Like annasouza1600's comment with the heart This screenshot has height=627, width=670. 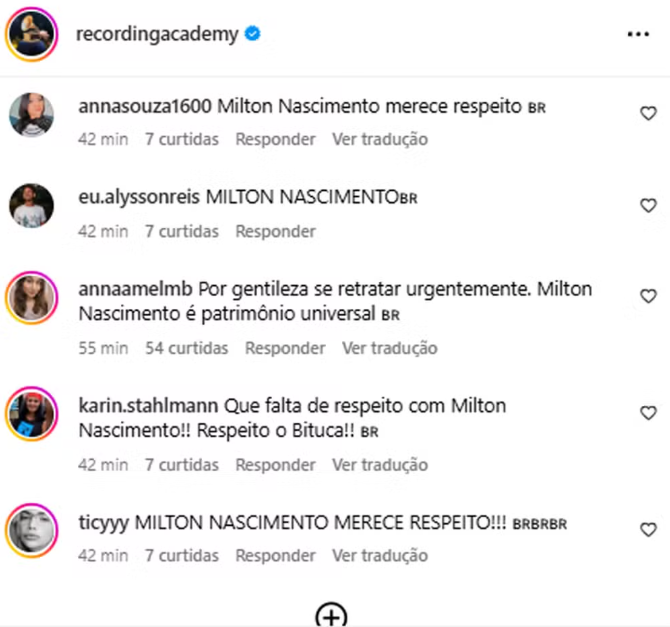[x=648, y=113]
